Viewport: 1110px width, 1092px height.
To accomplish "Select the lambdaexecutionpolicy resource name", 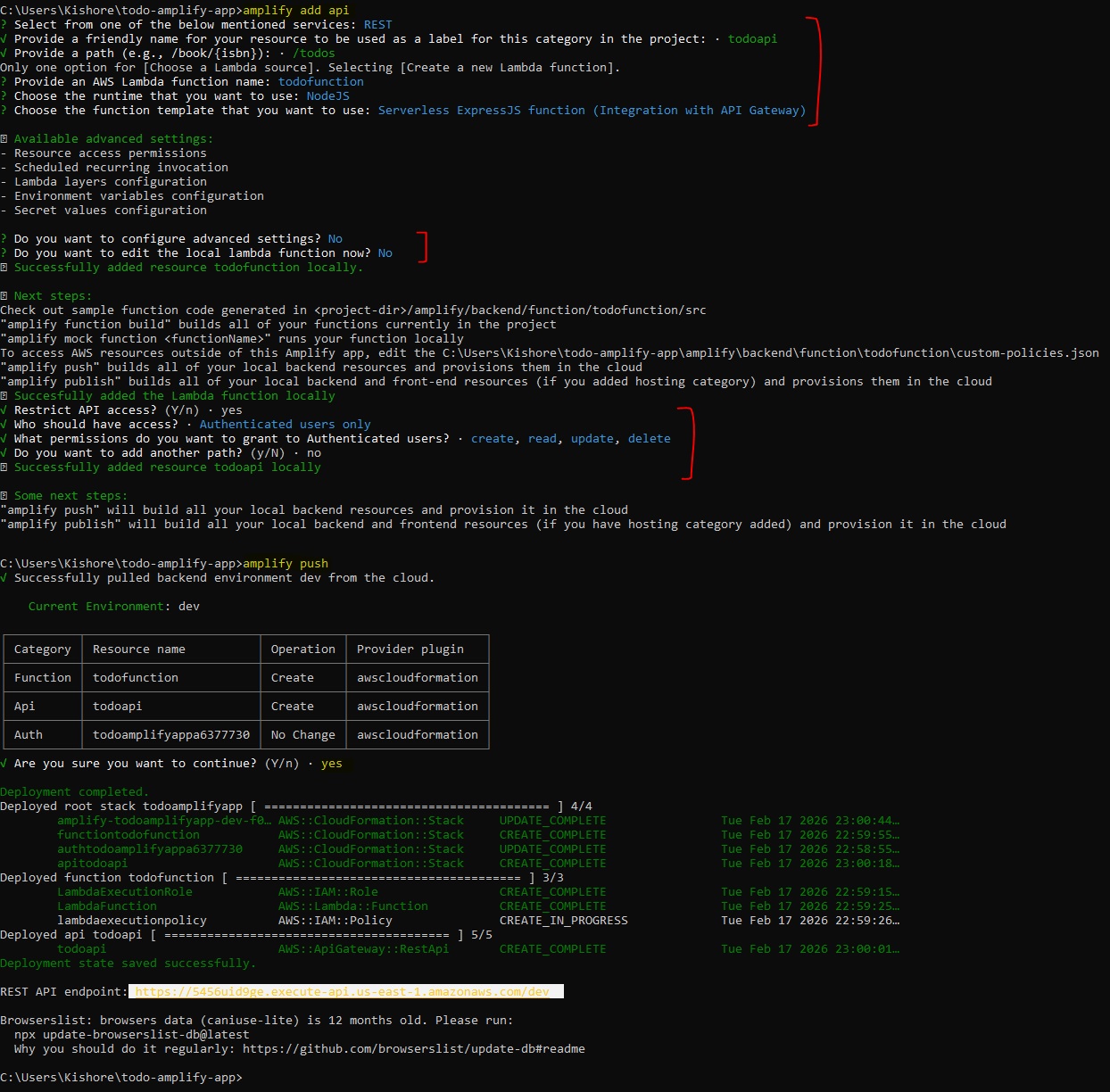I will pyautogui.click(x=131, y=920).
